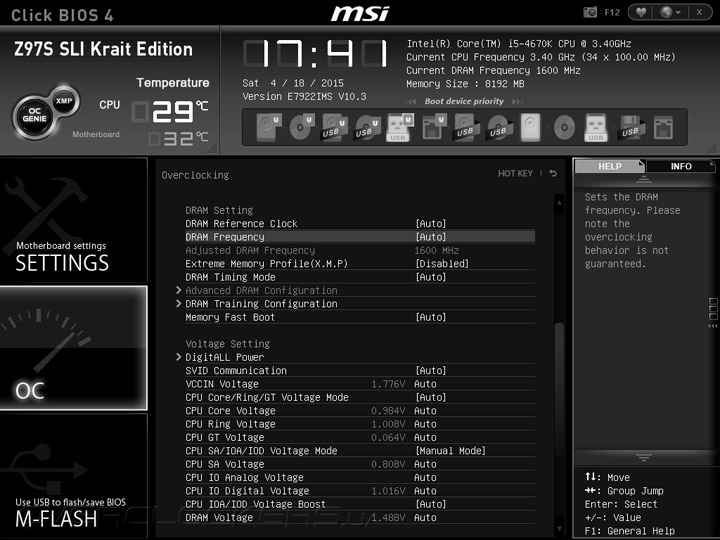Click the date Sat 4 / 18 / 2015
Image resolution: width=720 pixels, height=540 pixels.
[x=293, y=83]
